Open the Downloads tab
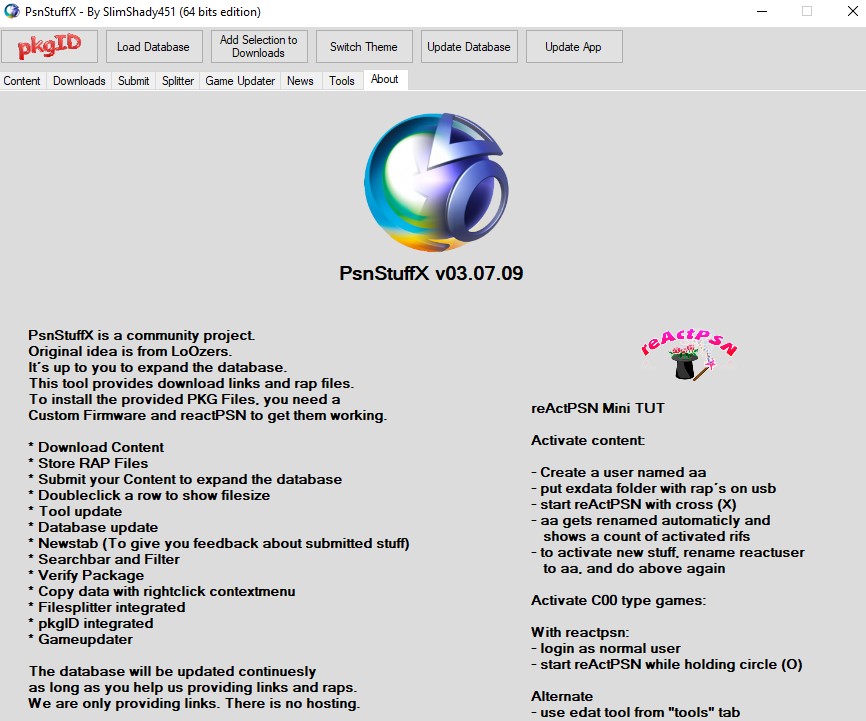This screenshot has width=866, height=721. pyautogui.click(x=79, y=81)
